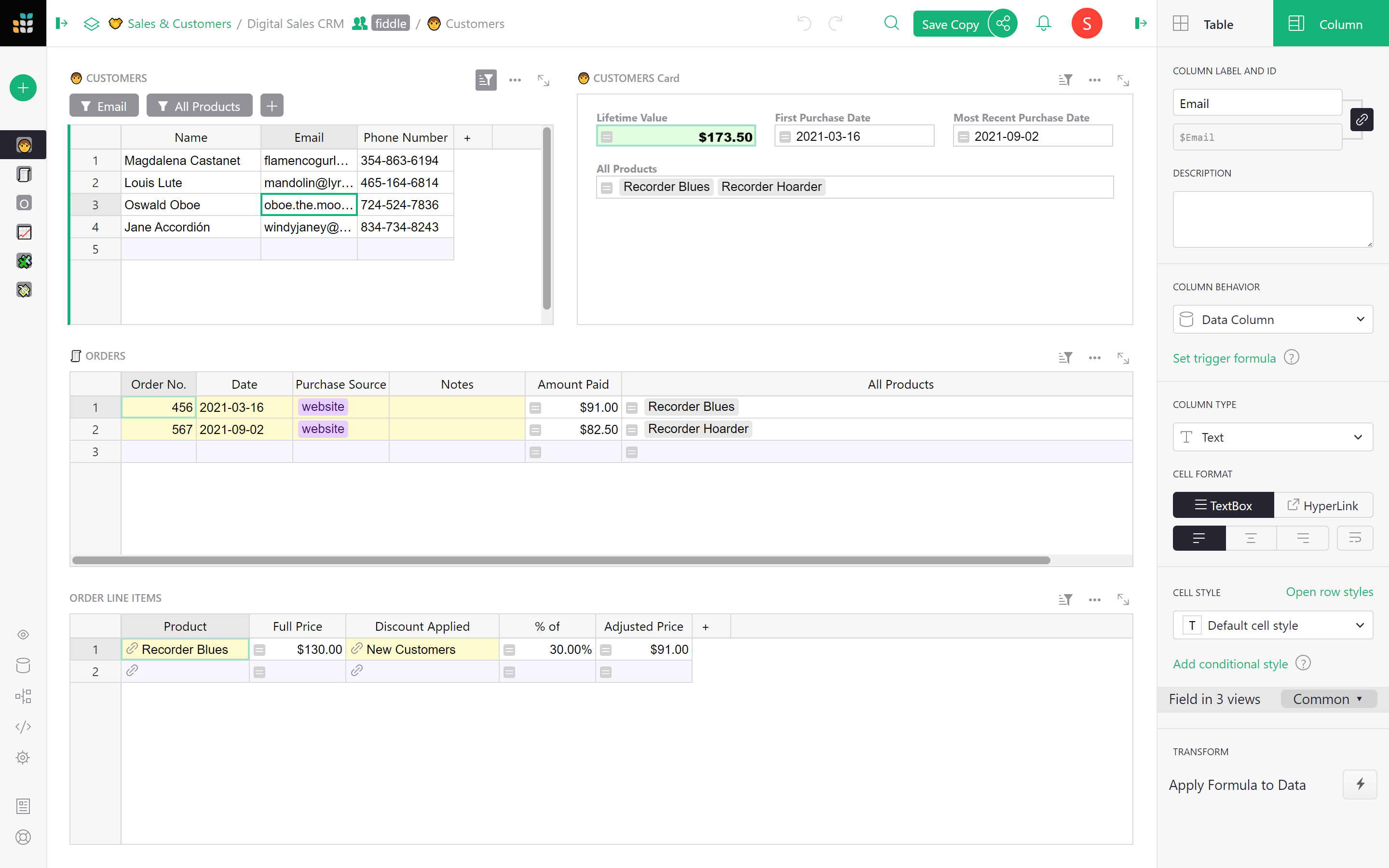The height and width of the screenshot is (868, 1389).
Task: Open the Customers table in the sidebar
Action: (23, 145)
